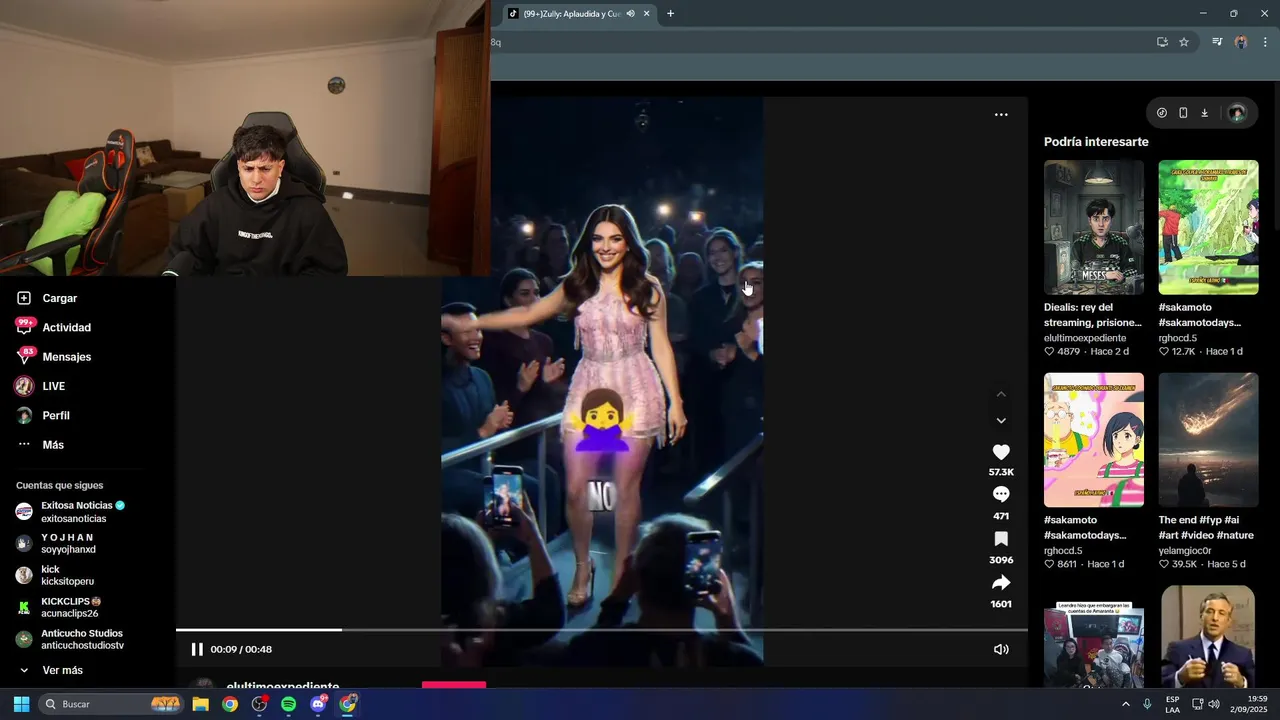Open KICKCLIPS acunaclips26 account
The image size is (1280, 720).
pos(58,607)
